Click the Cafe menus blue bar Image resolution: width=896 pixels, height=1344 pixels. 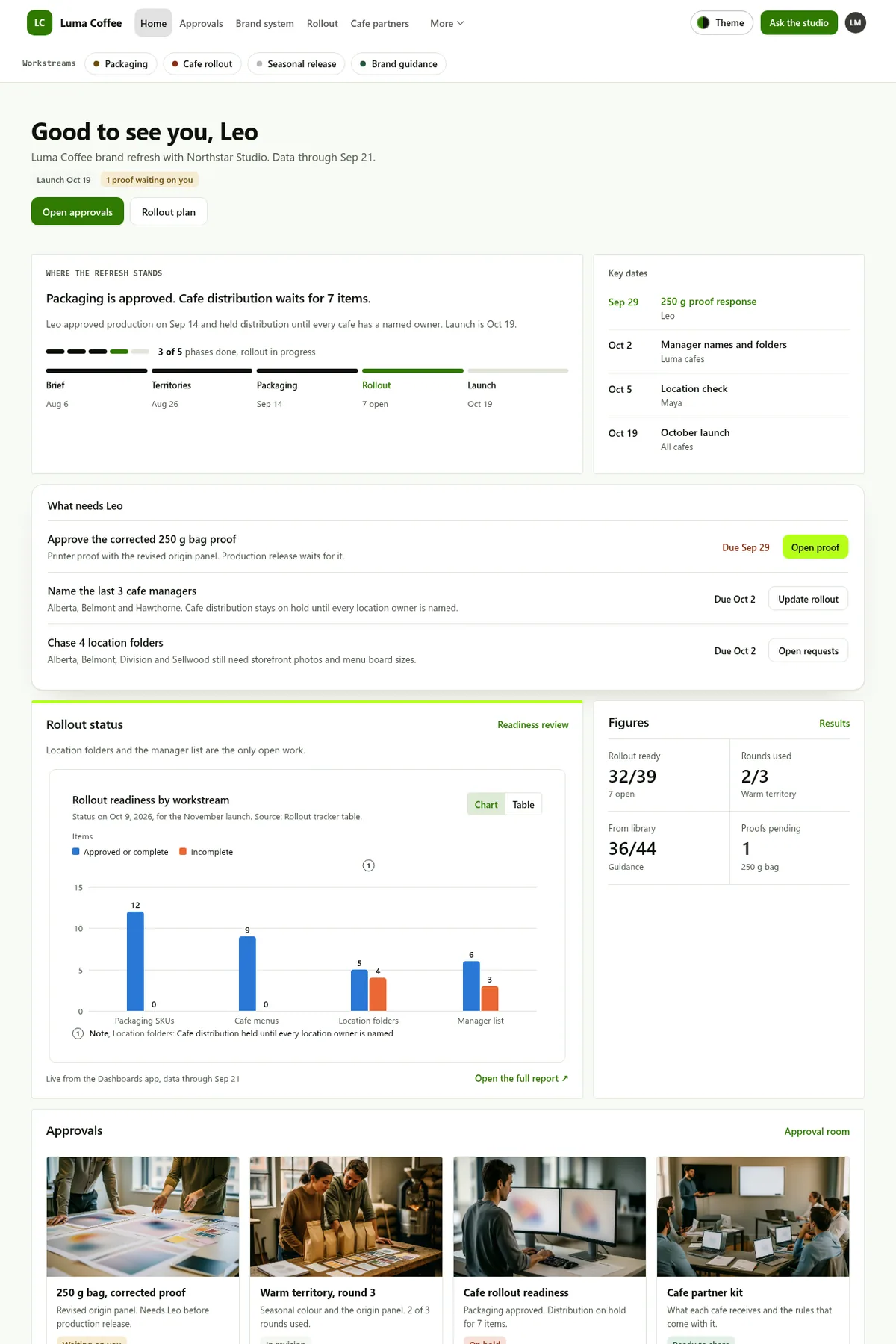click(247, 974)
